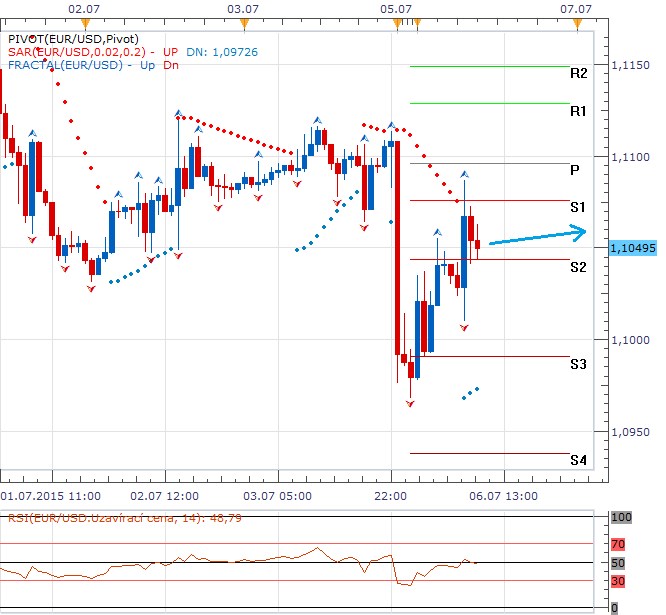Click the RSI 70 overbought level label
666x615 pixels.
coord(617,544)
